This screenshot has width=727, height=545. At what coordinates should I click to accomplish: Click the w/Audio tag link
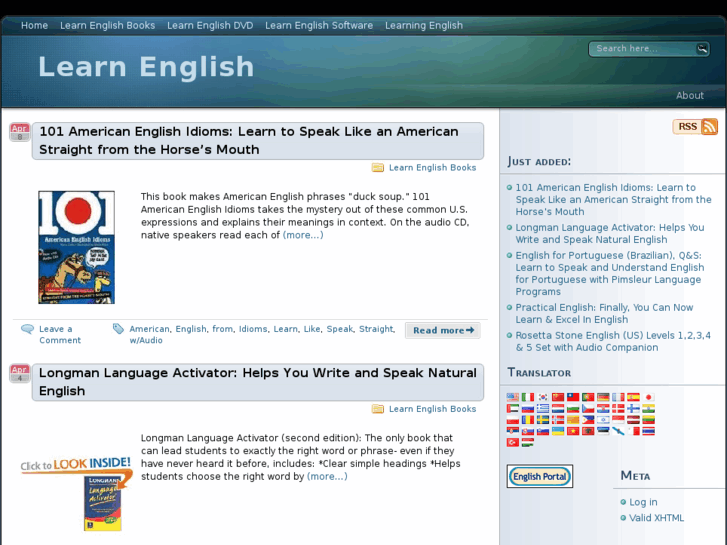(x=146, y=340)
